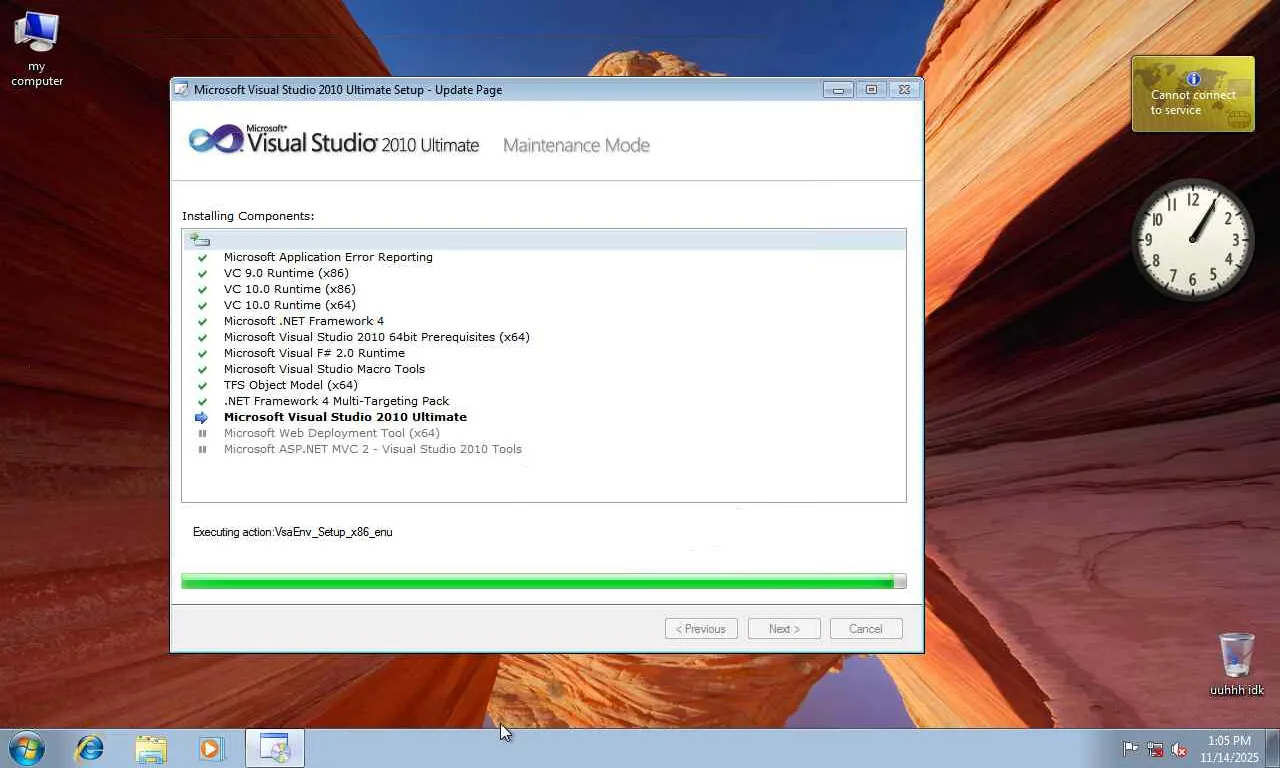Click the check mark next to VC 9.0 Runtime (x86)
1280x768 pixels.
tap(202, 273)
